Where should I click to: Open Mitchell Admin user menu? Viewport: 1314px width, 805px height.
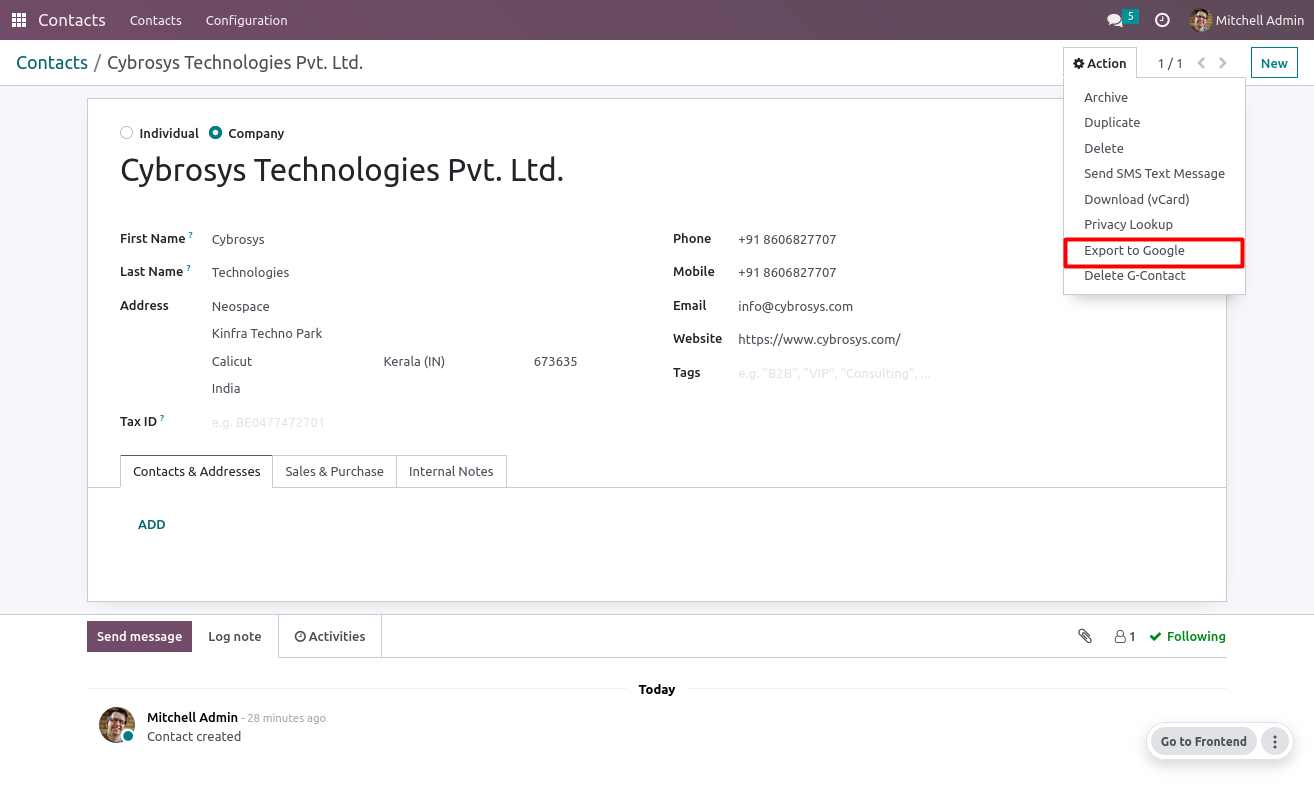tap(1247, 20)
